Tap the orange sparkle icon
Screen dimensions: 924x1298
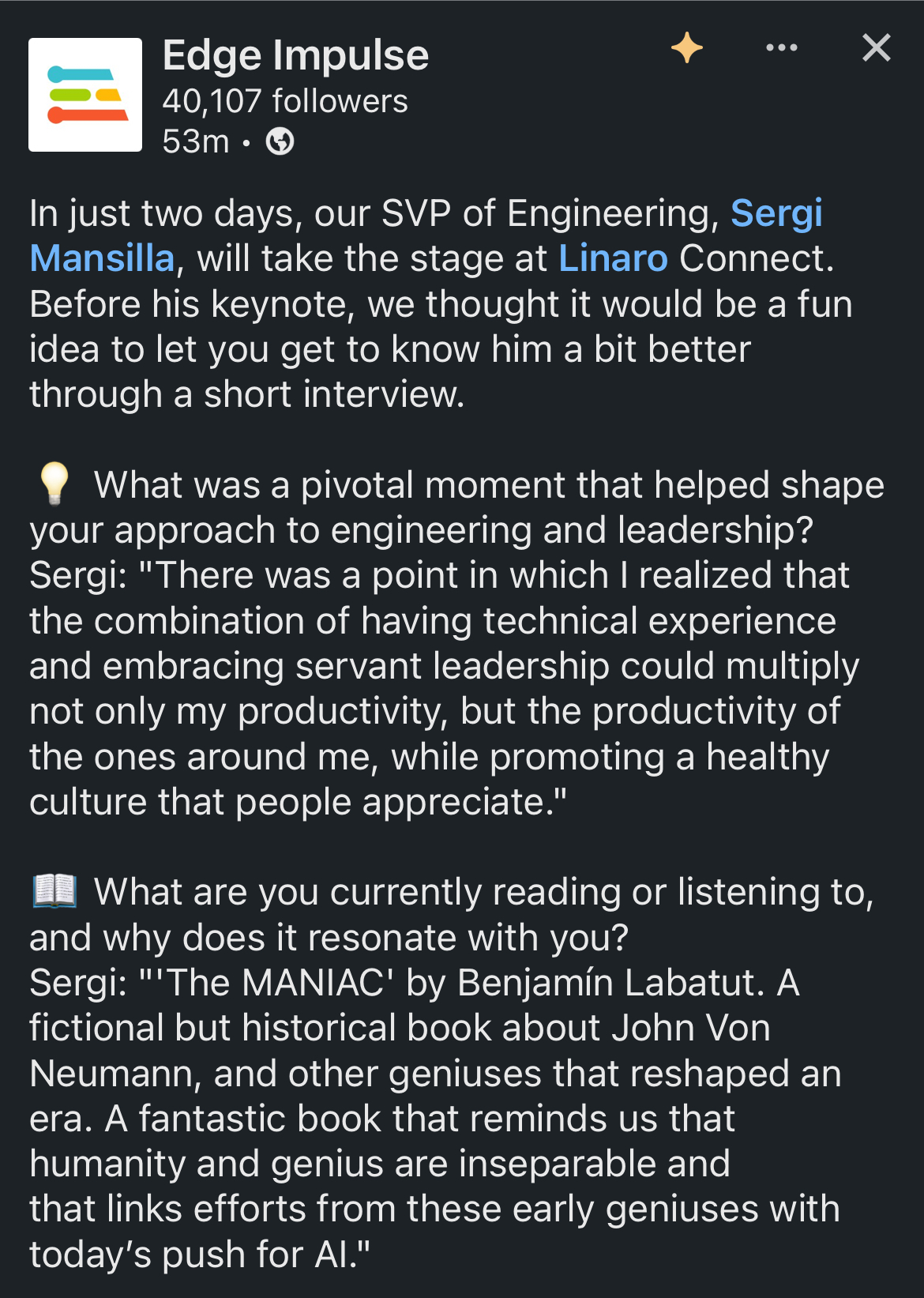(686, 48)
